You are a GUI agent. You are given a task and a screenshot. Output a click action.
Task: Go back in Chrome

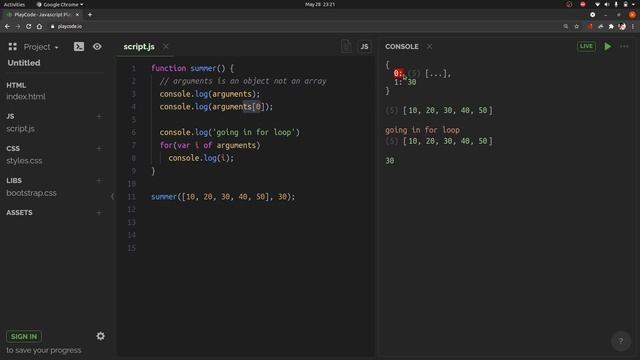pyautogui.click(x=7, y=26)
